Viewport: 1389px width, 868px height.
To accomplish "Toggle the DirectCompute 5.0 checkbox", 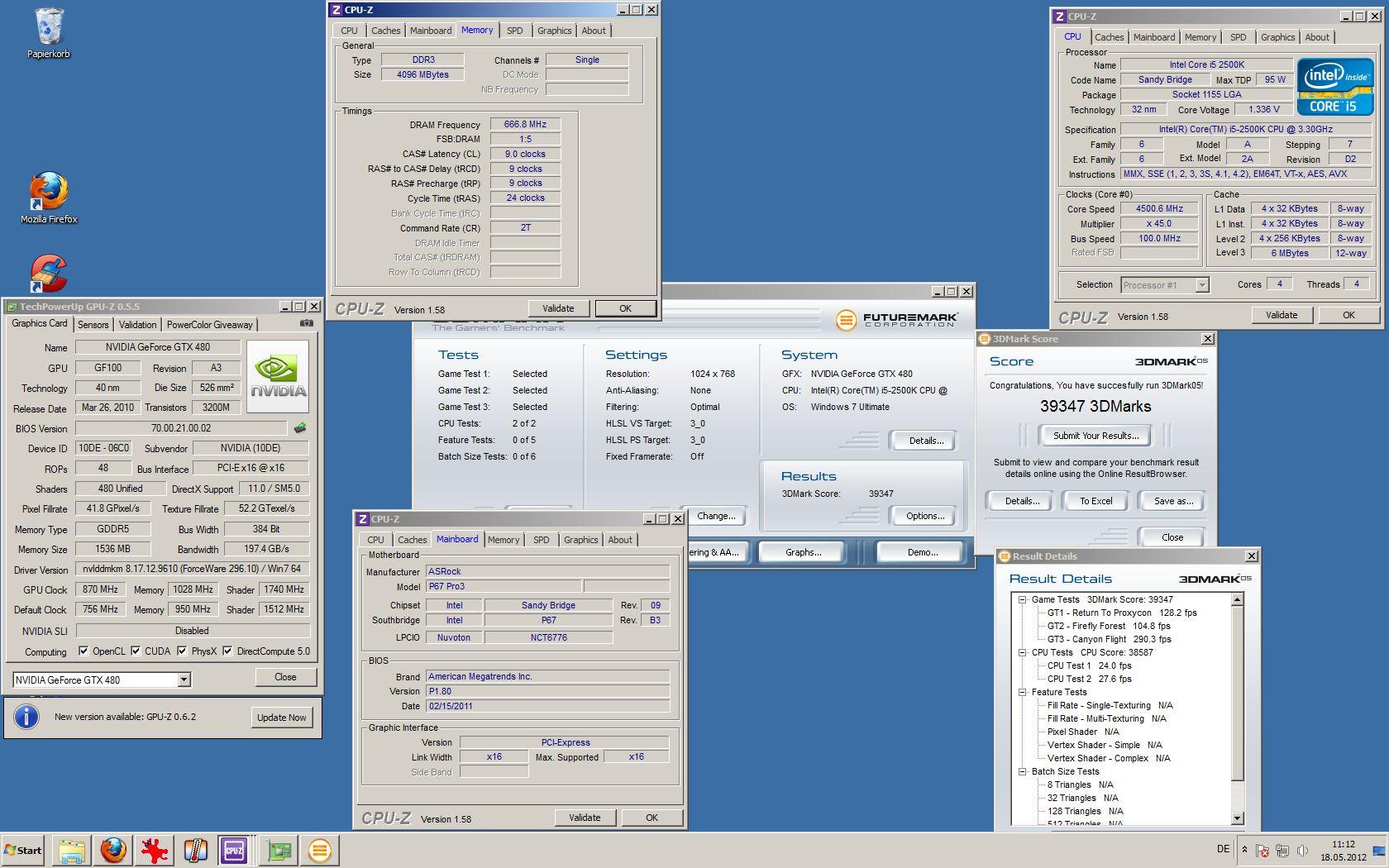I will pos(227,651).
